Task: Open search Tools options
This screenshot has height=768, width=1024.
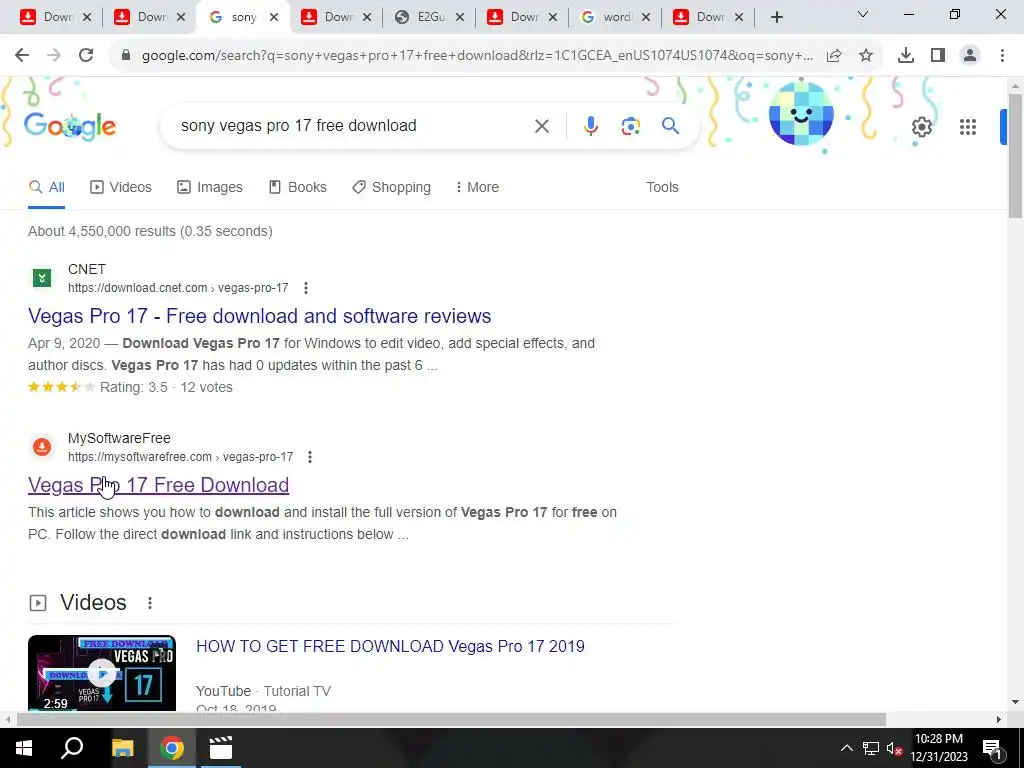Action: point(662,187)
